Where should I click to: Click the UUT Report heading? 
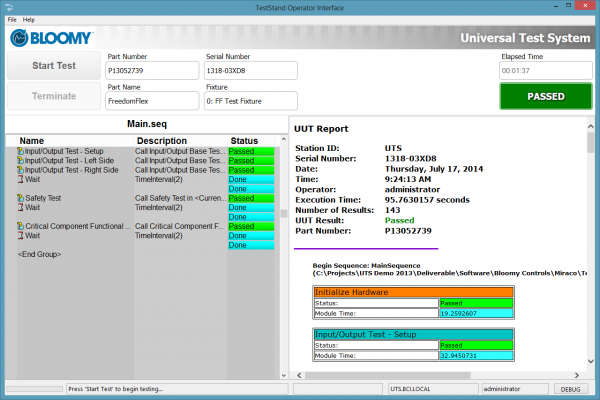[321, 129]
